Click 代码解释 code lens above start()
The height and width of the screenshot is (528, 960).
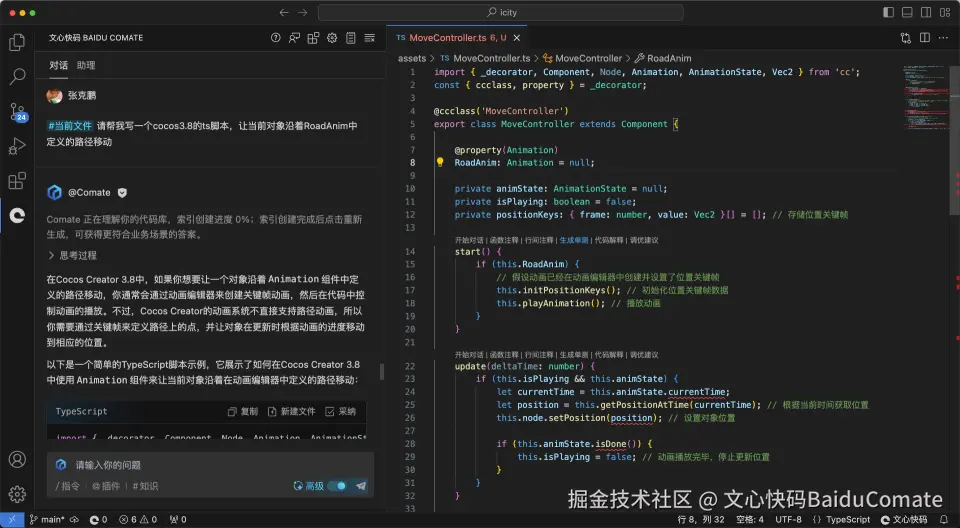(609, 240)
